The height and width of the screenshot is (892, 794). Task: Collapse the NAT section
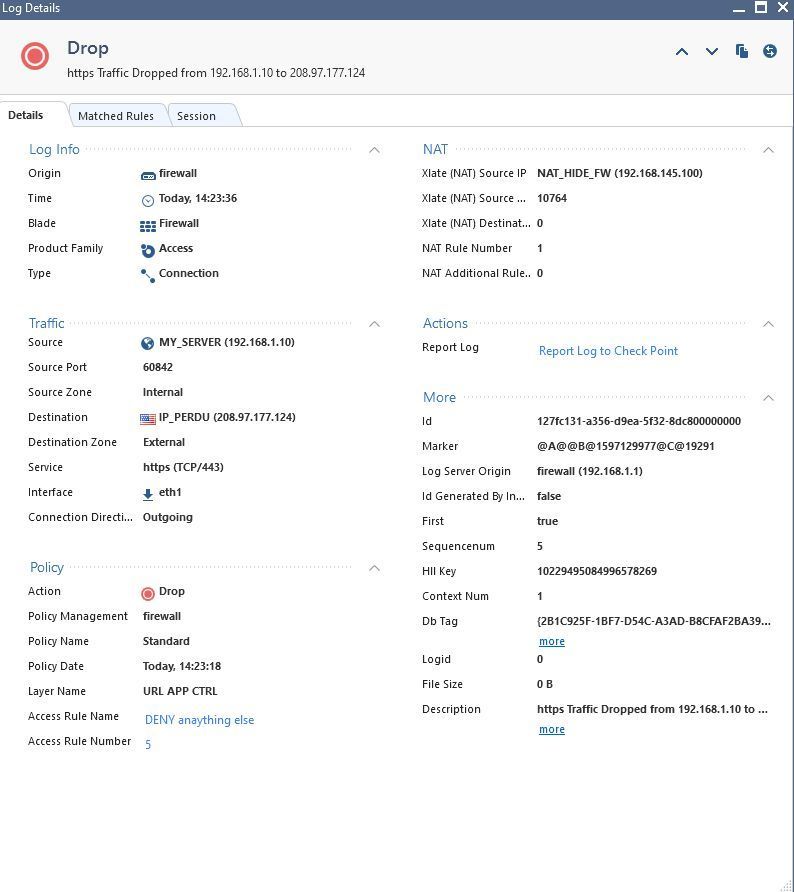click(x=768, y=150)
